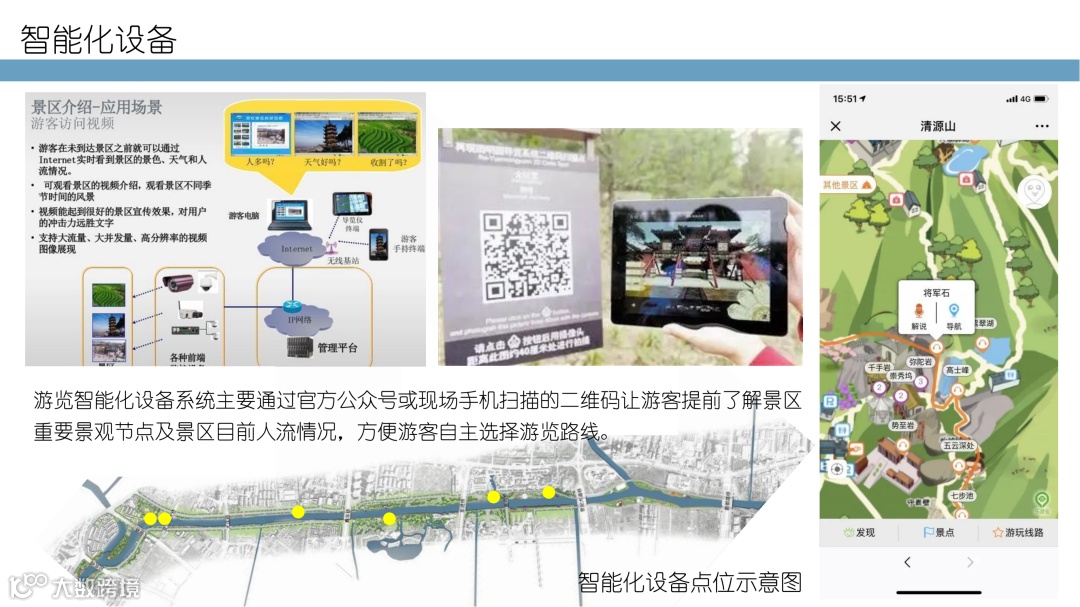Click the 收割了吗? field thumbnail
The image size is (1080, 607).
click(388, 135)
